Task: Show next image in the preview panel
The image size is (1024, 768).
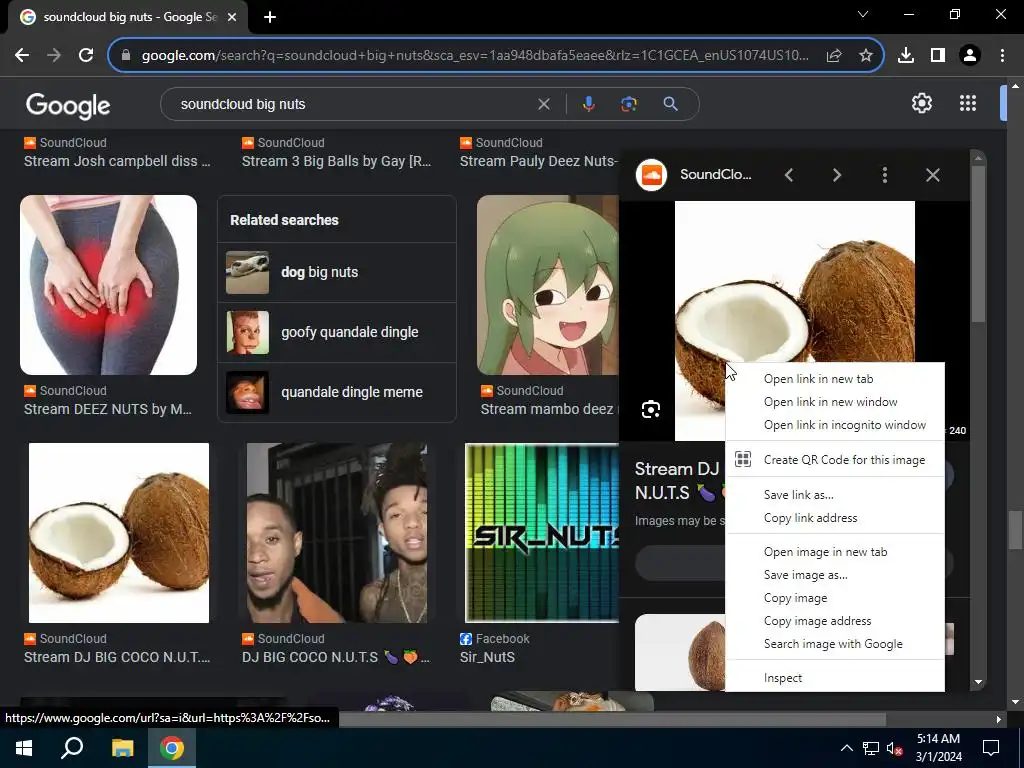Action: (837, 175)
